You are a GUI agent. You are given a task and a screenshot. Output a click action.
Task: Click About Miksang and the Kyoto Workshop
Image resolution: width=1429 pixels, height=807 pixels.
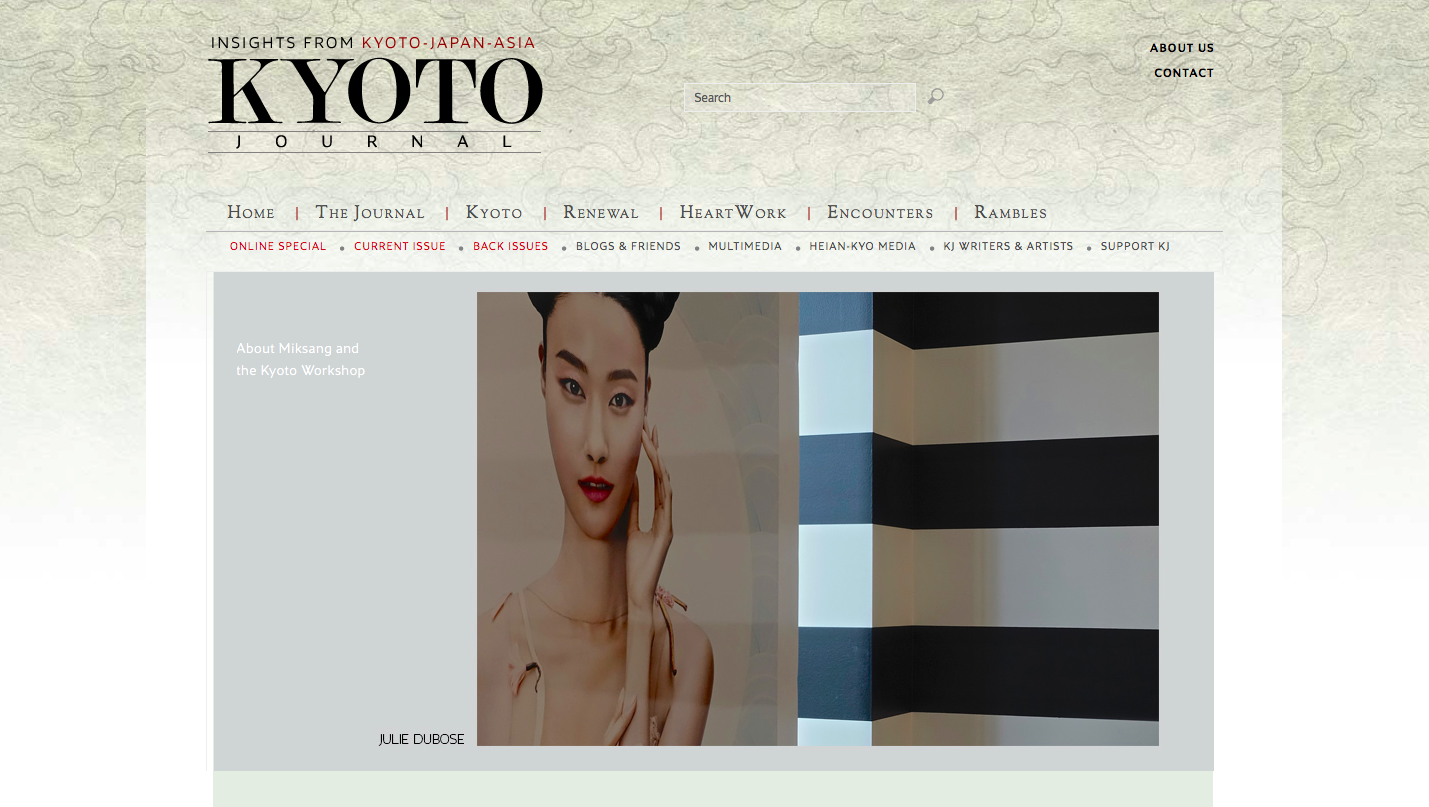tap(301, 359)
